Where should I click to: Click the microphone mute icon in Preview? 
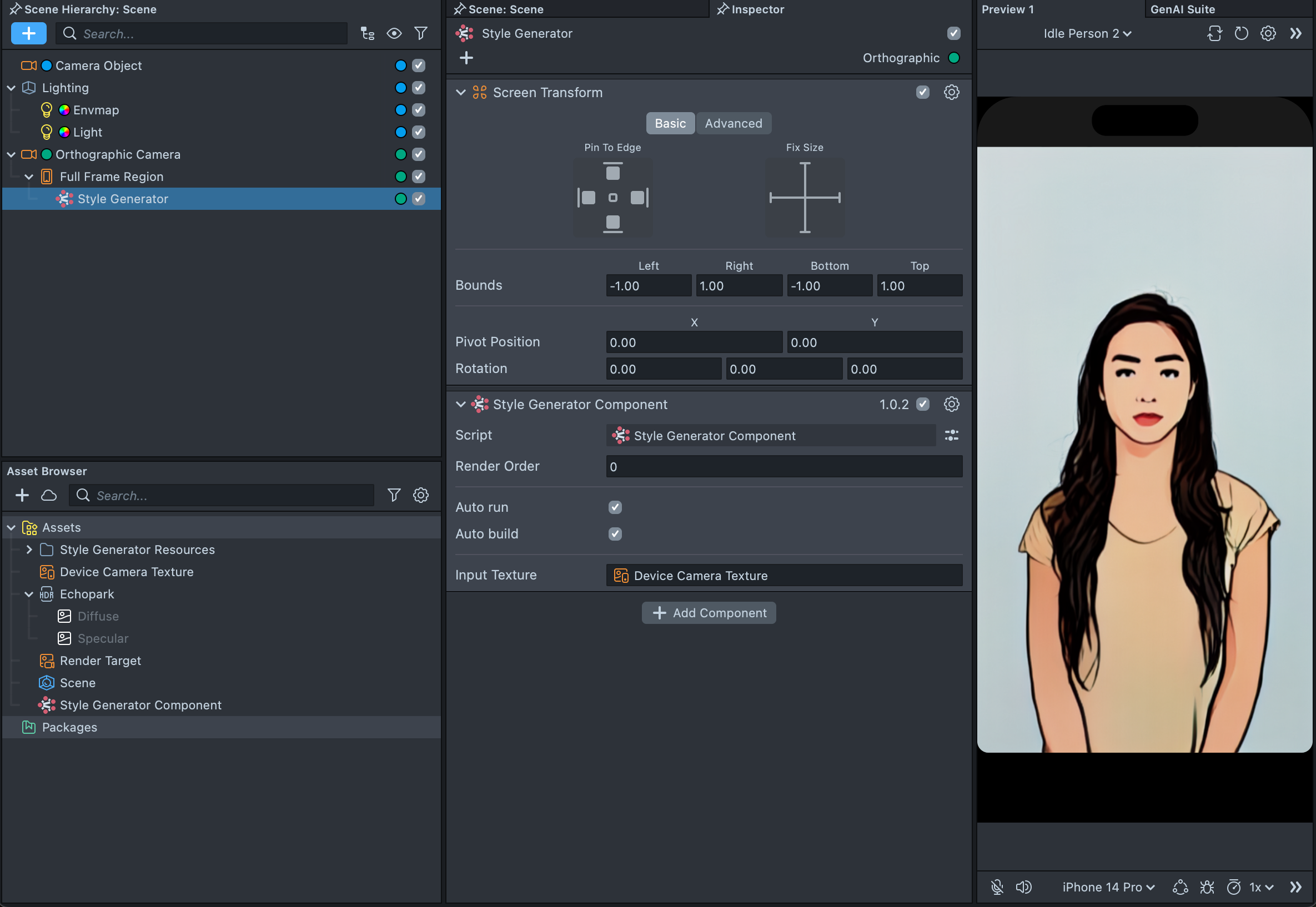(997, 887)
